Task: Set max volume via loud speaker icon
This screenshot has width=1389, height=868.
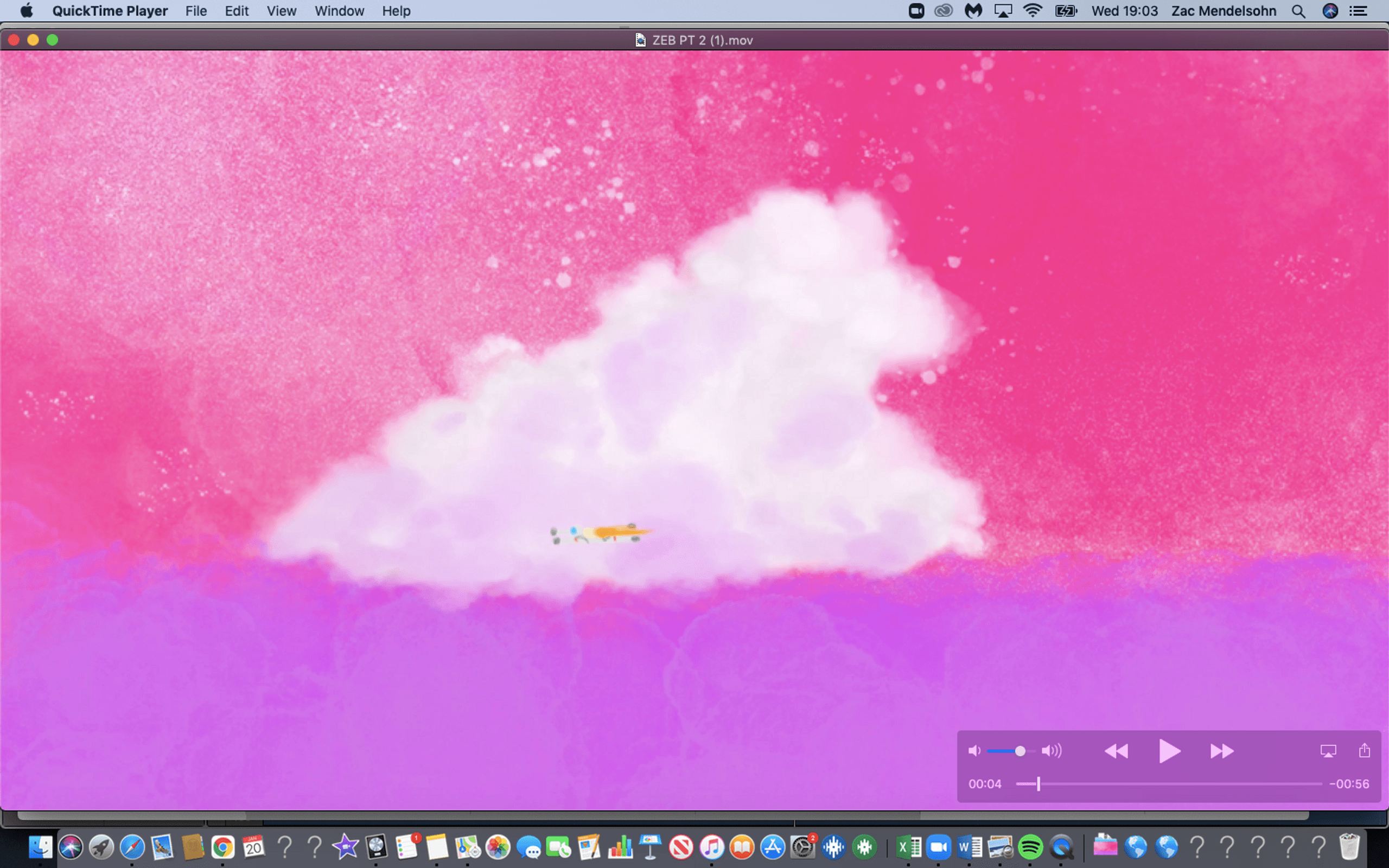Action: (1052, 751)
